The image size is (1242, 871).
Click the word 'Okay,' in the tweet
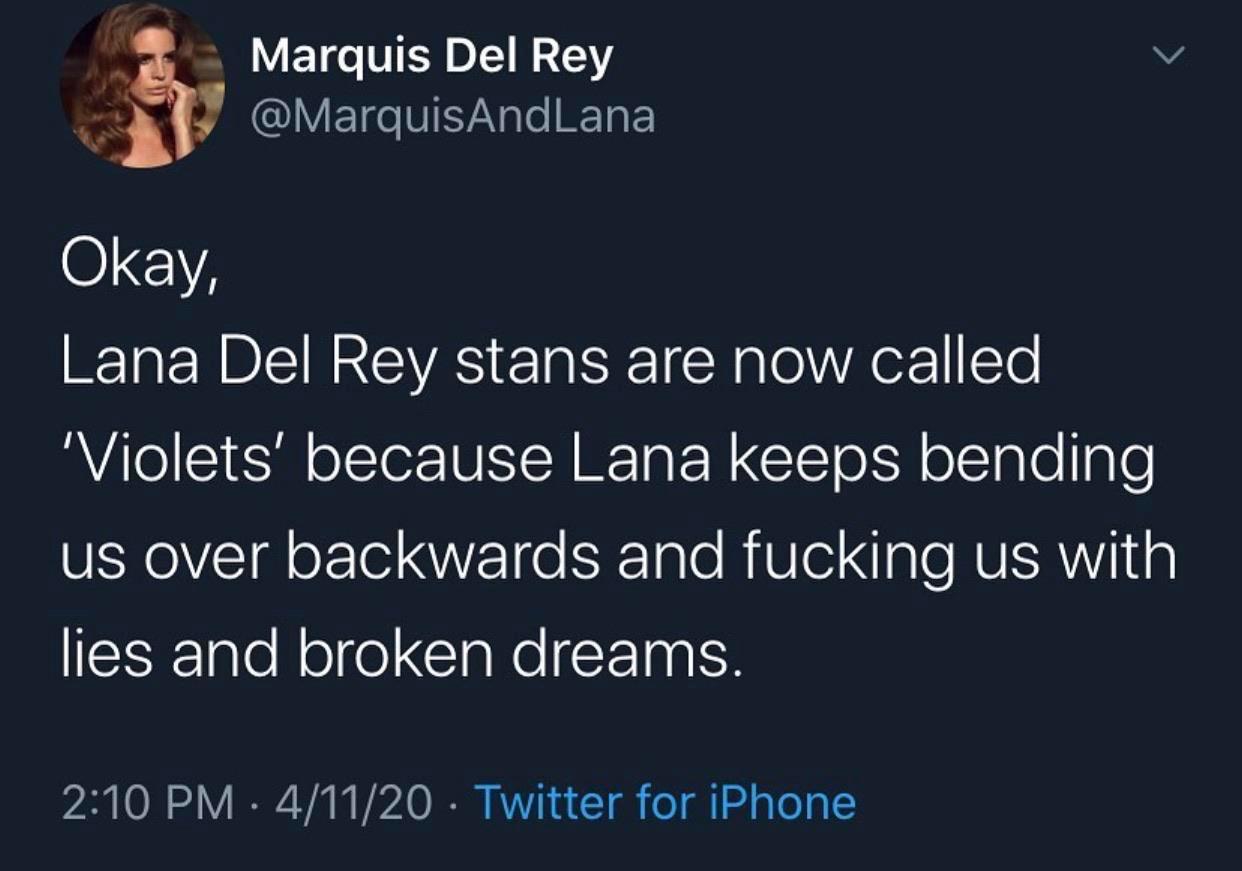[138, 265]
